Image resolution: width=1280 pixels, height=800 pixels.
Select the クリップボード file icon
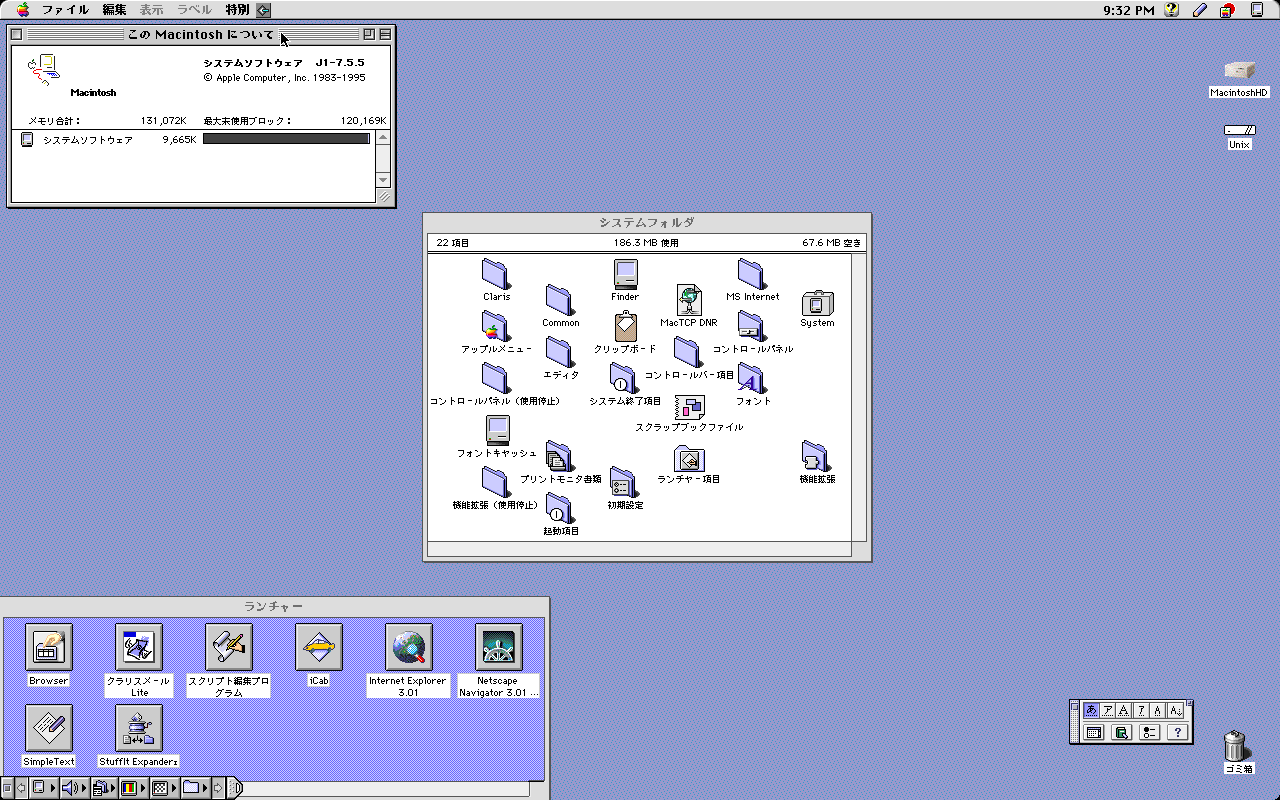625,326
